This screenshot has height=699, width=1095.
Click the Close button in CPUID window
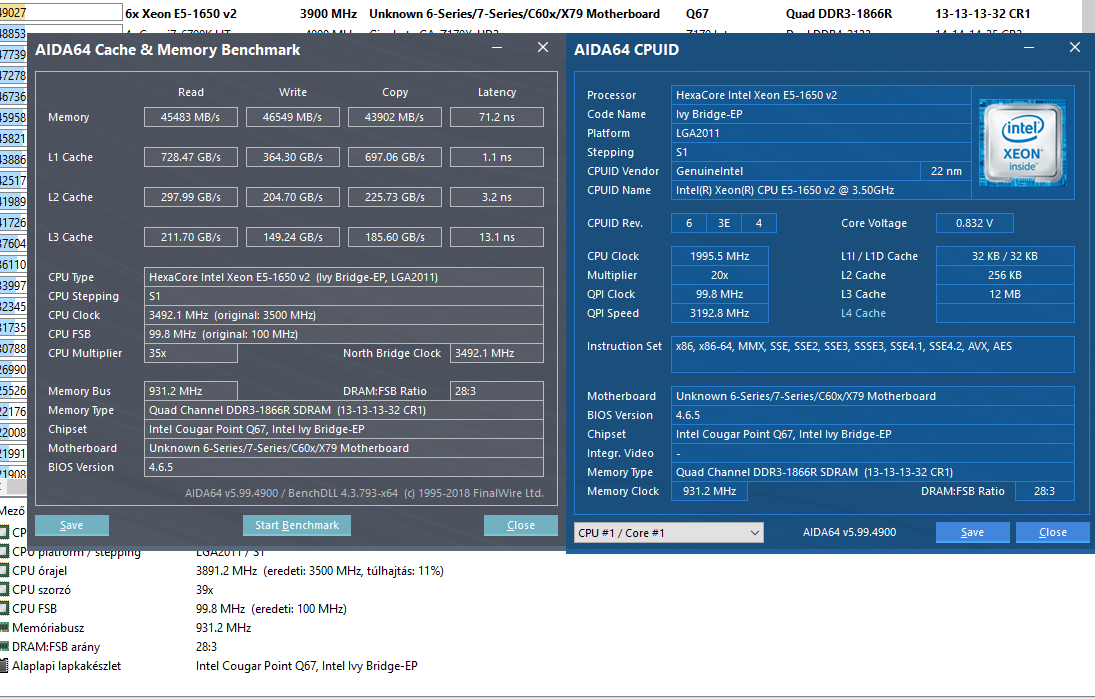pos(1052,532)
